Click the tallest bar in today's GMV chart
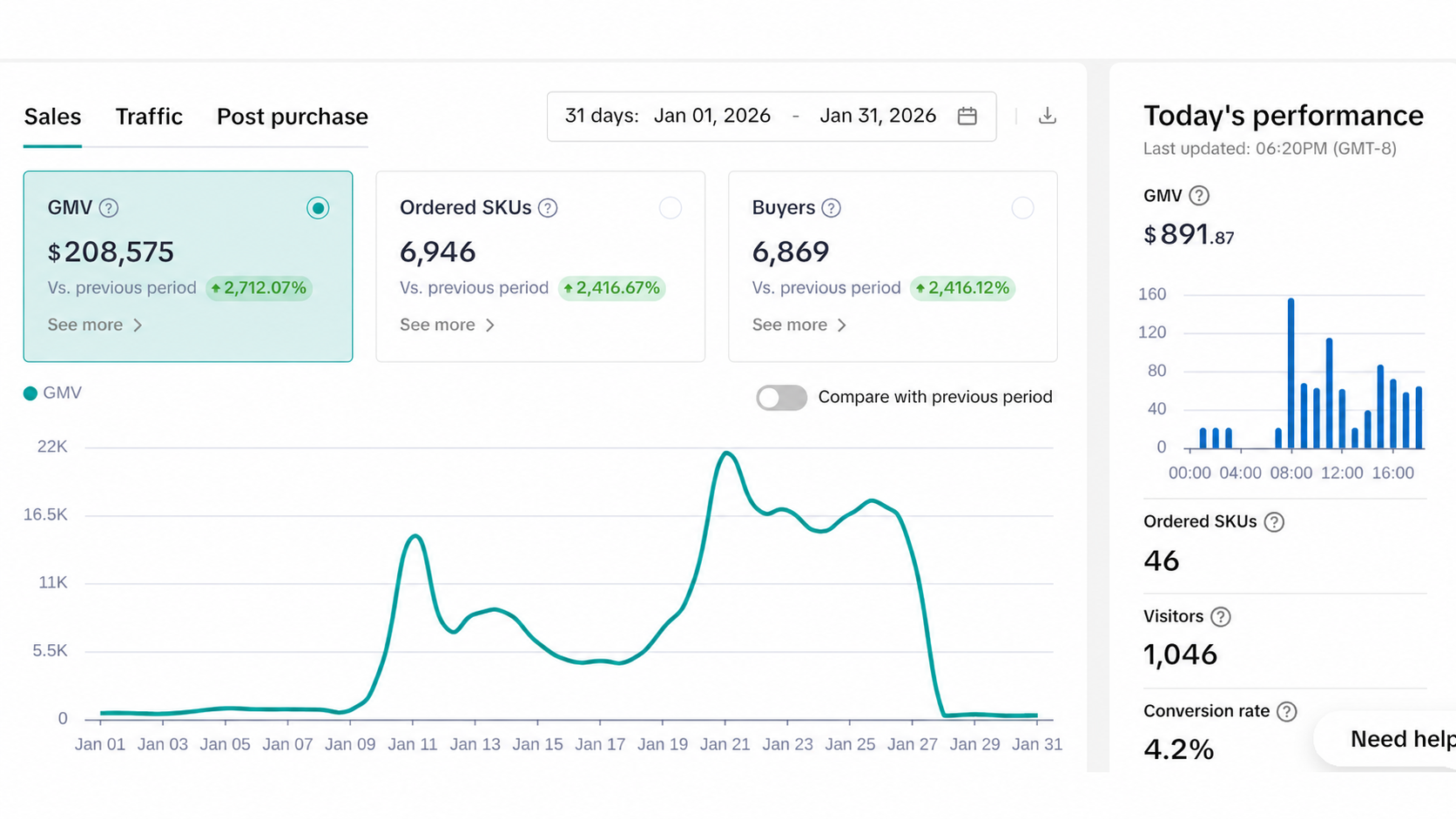Viewport: 1456px width, 819px height. click(1291, 373)
